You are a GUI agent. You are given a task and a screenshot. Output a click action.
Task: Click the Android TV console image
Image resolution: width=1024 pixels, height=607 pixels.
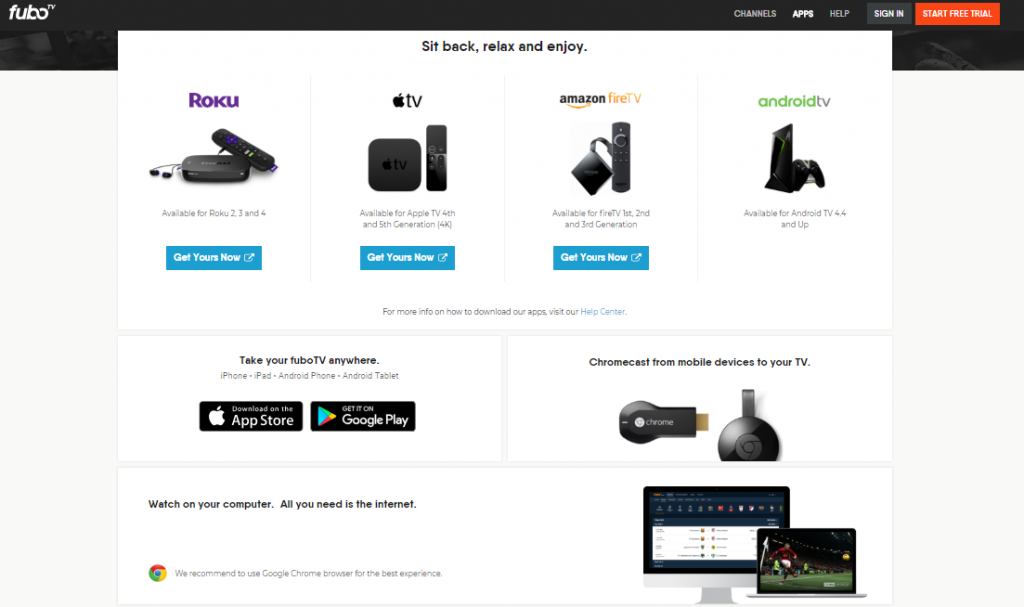click(x=794, y=158)
